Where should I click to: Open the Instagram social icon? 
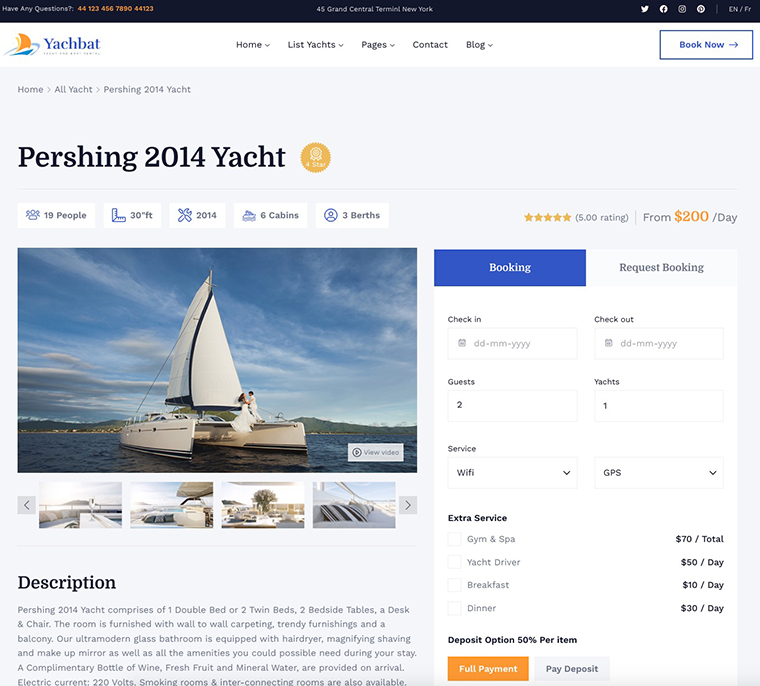[x=682, y=9]
